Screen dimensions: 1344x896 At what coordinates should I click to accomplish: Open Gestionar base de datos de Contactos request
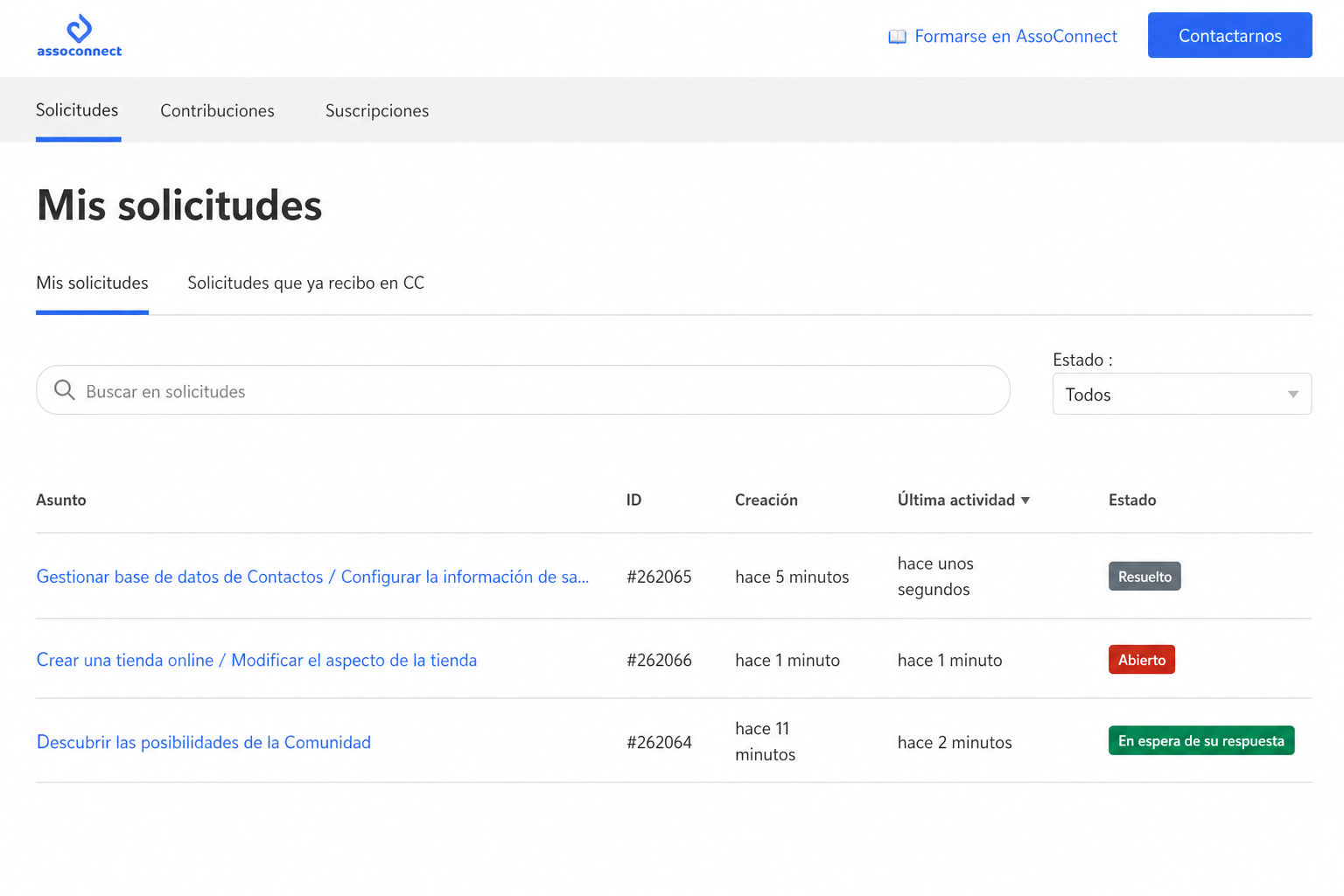pyautogui.click(x=312, y=577)
